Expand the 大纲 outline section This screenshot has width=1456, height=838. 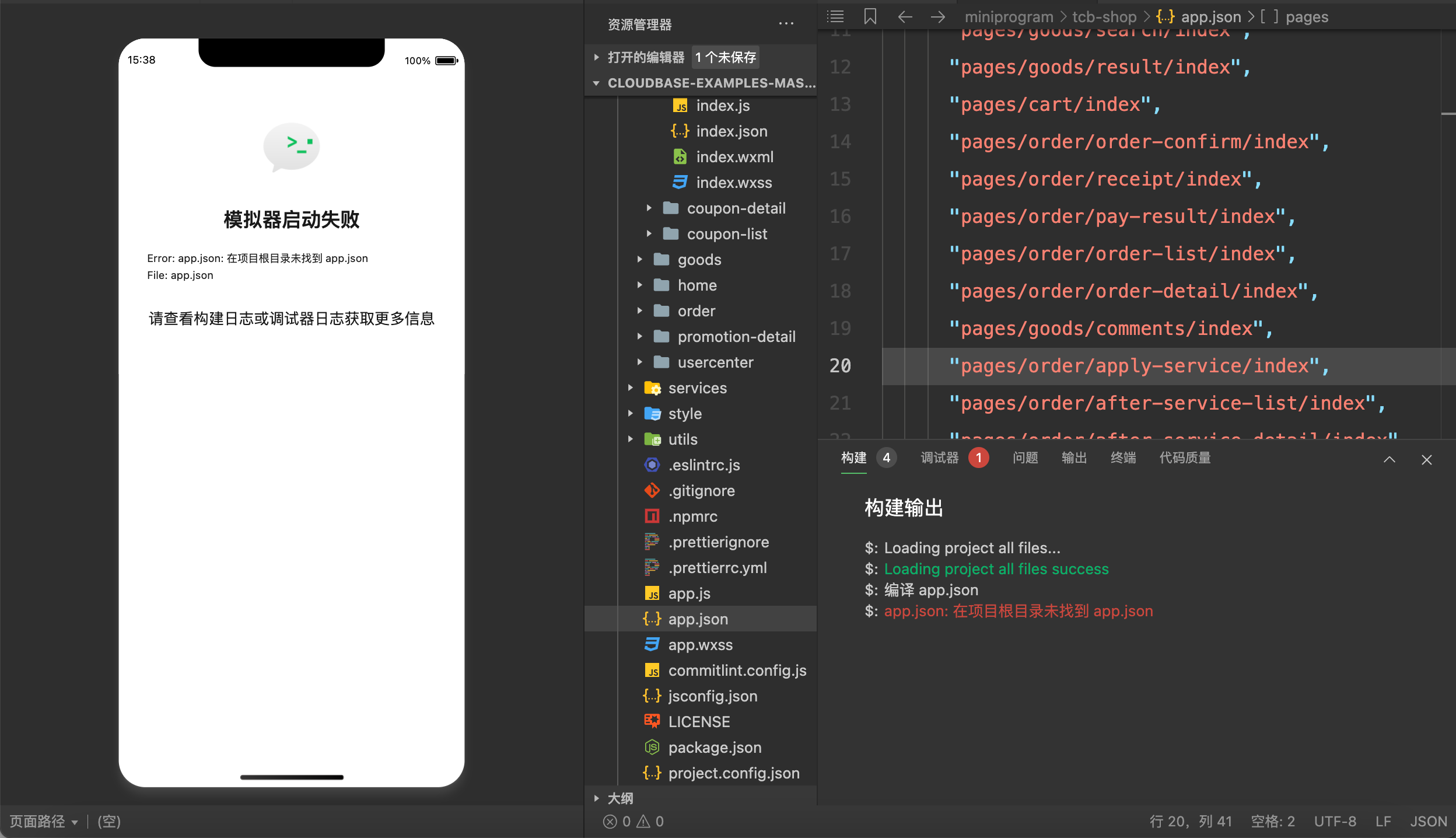(x=596, y=798)
